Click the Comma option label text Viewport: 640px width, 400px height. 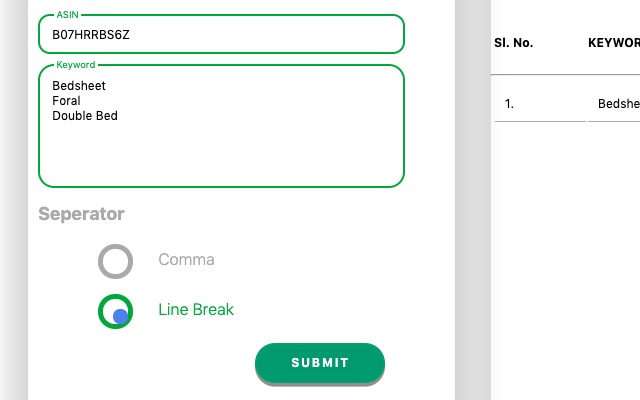point(186,260)
